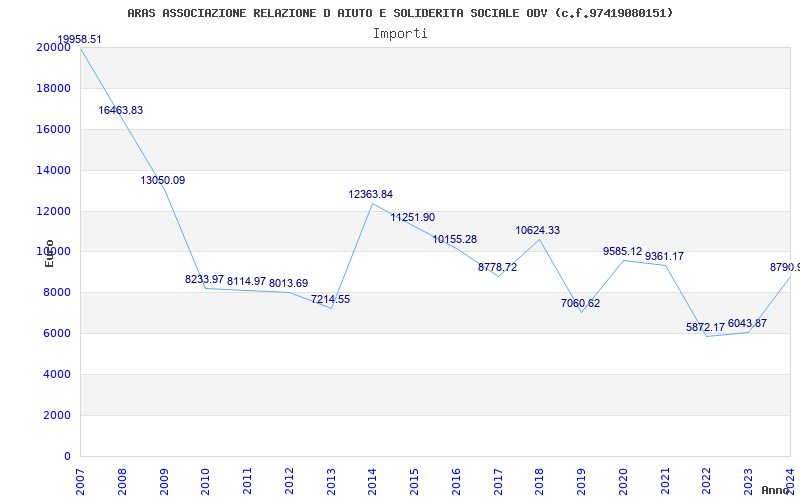800x500 pixels.
Task: Click the 2010 year axis label
Action: [x=206, y=482]
